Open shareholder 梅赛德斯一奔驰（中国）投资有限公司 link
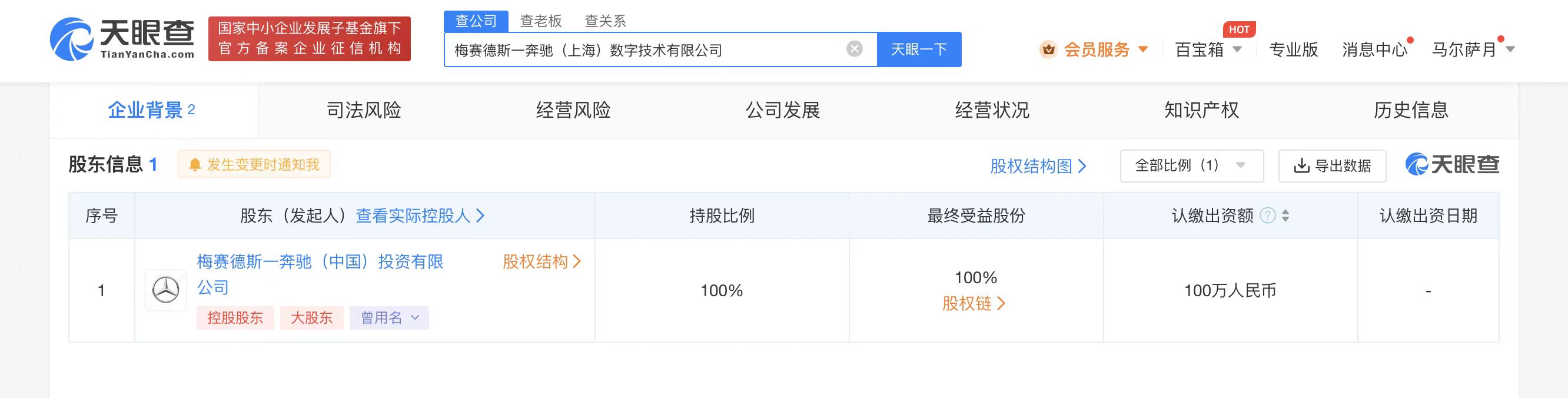This screenshot has height=398, width=1568. point(320,274)
